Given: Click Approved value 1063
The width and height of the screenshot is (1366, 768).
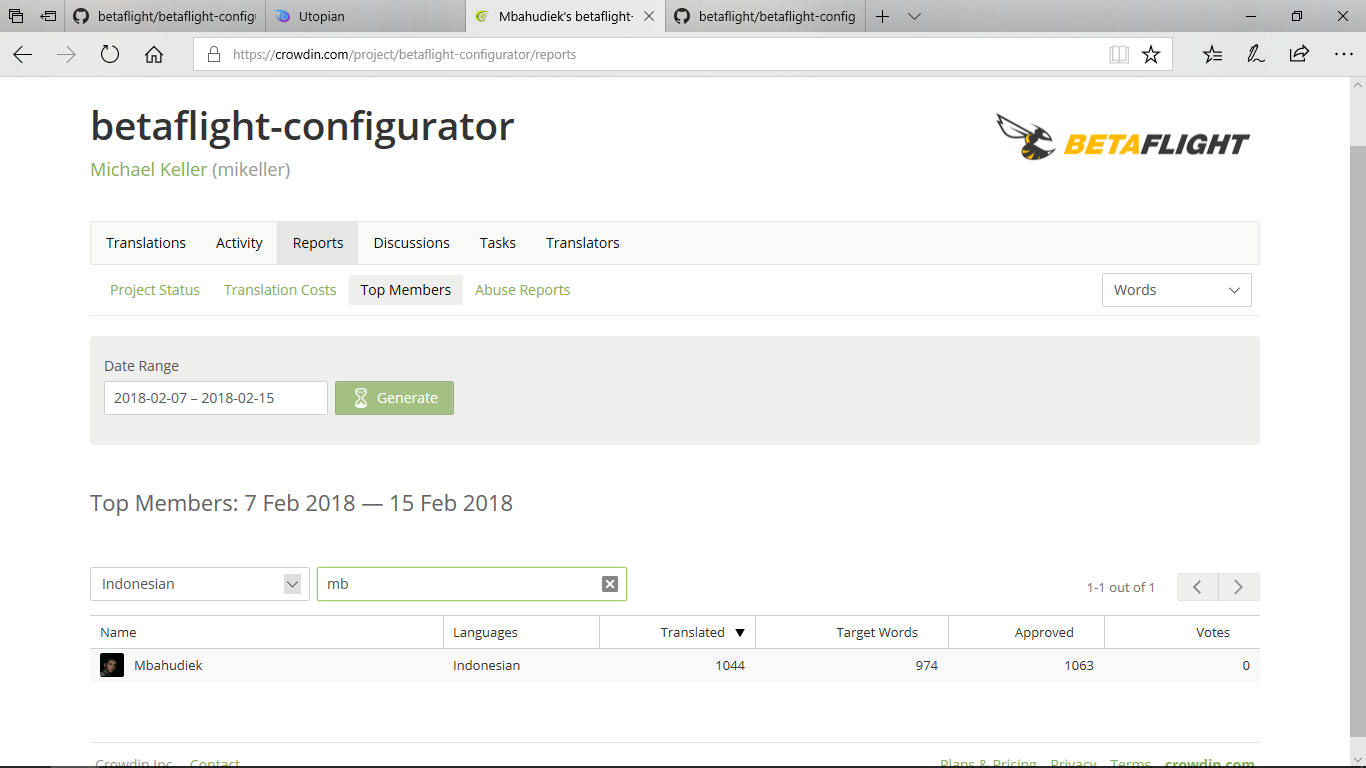Looking at the screenshot, I should pyautogui.click(x=1079, y=665).
